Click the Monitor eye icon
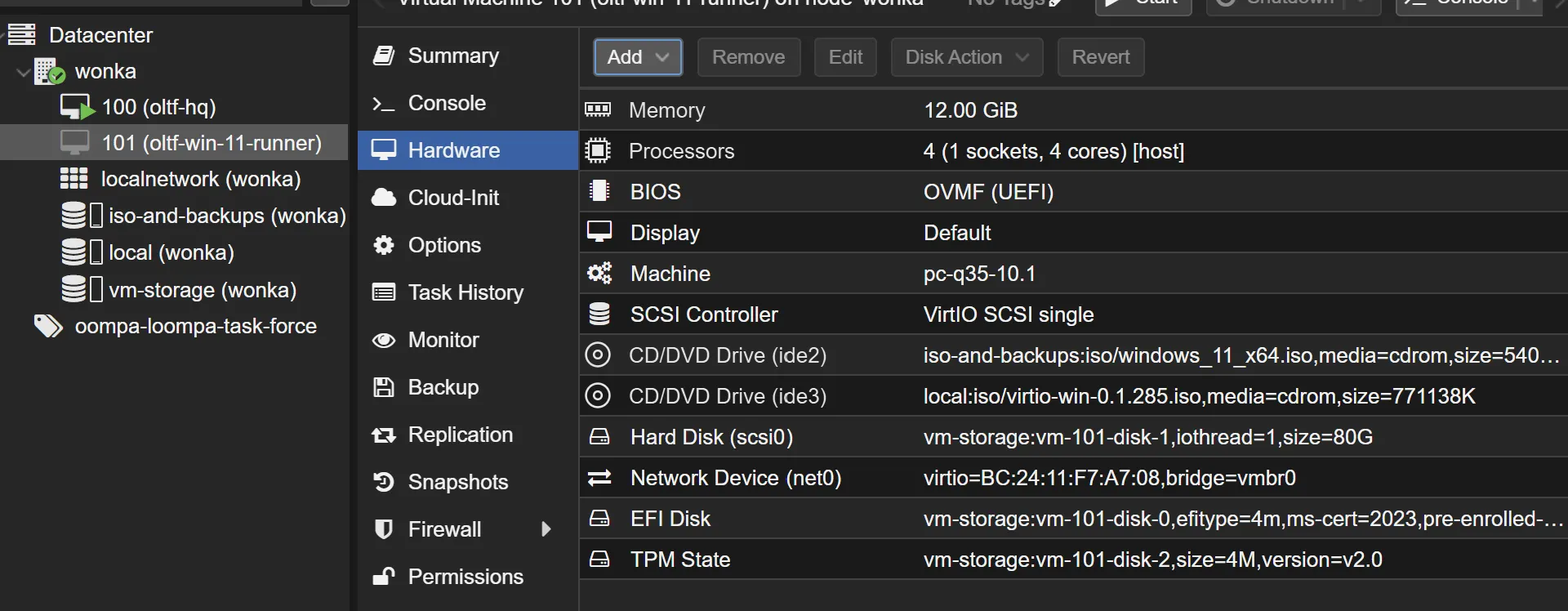This screenshot has height=611, width=1568. click(383, 340)
